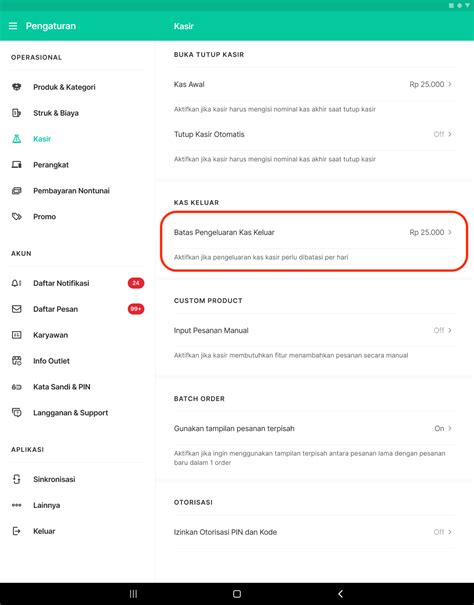Switch Gunakan tampilan pesanan terpisah On setting
Image resolution: width=474 pixels, height=605 pixels.
(443, 428)
